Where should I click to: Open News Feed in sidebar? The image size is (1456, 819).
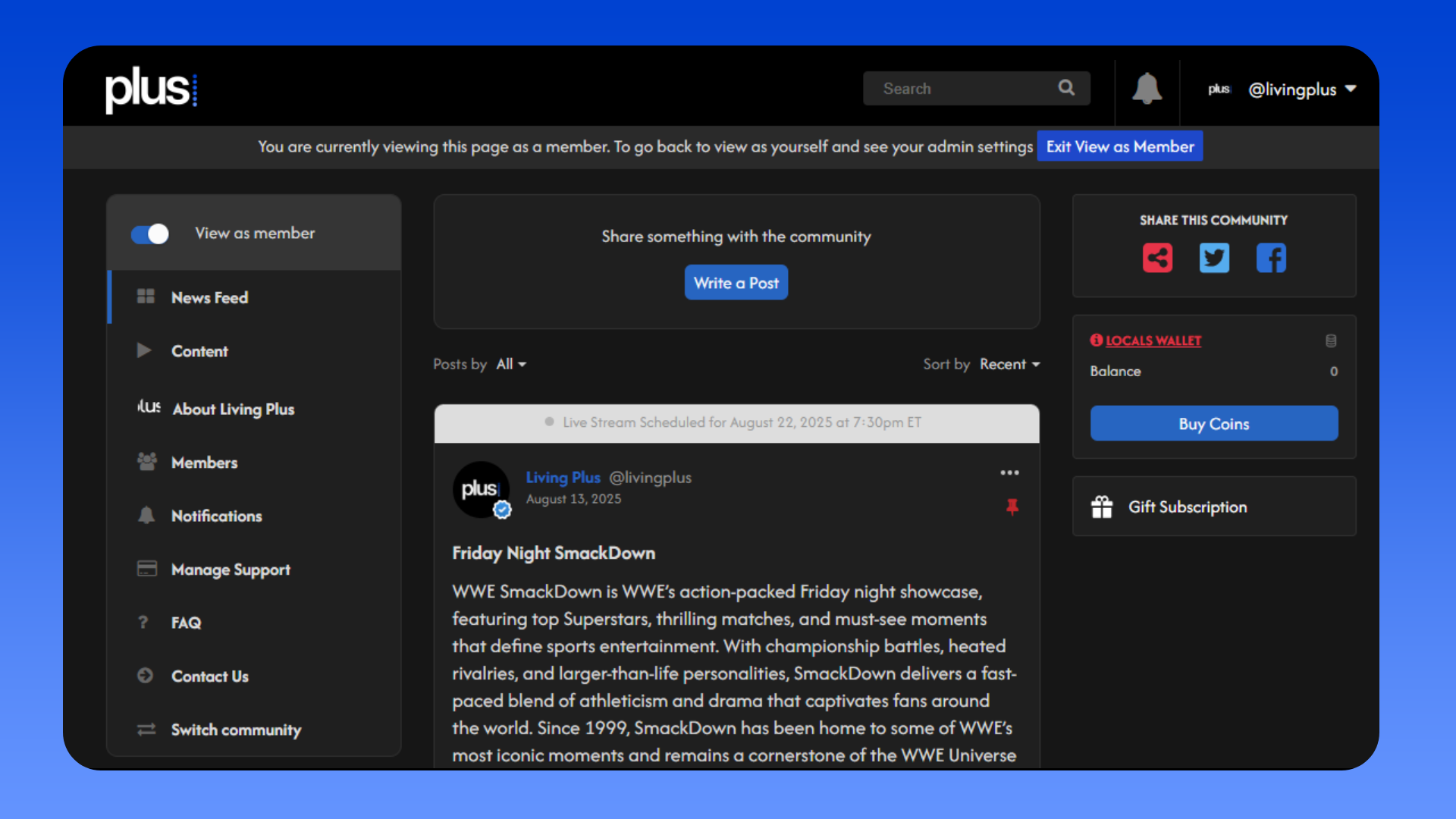tap(254, 297)
